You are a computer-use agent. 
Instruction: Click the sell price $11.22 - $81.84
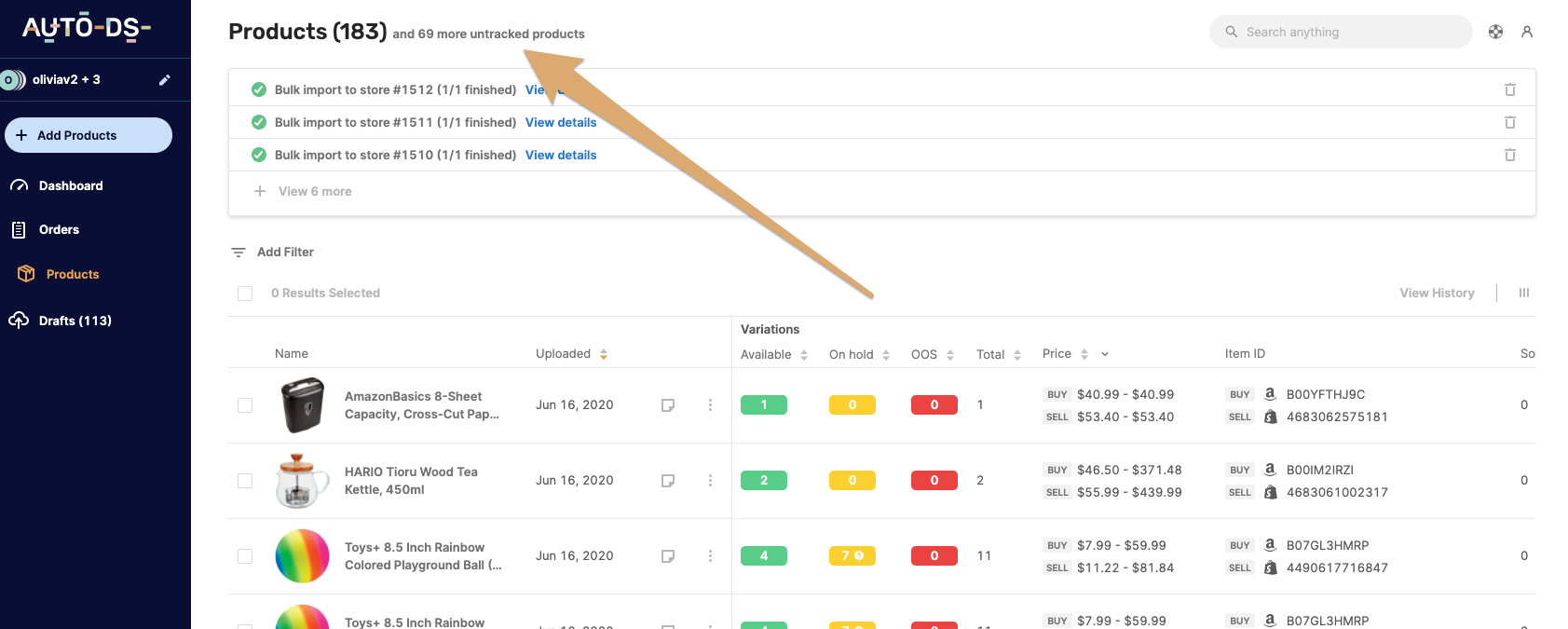(x=1125, y=567)
